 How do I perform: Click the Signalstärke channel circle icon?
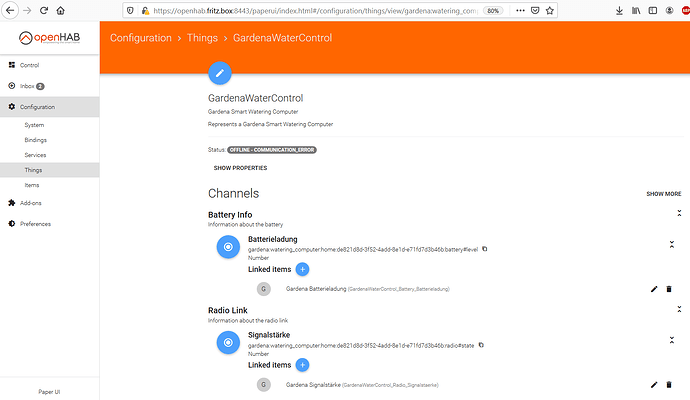pos(228,342)
